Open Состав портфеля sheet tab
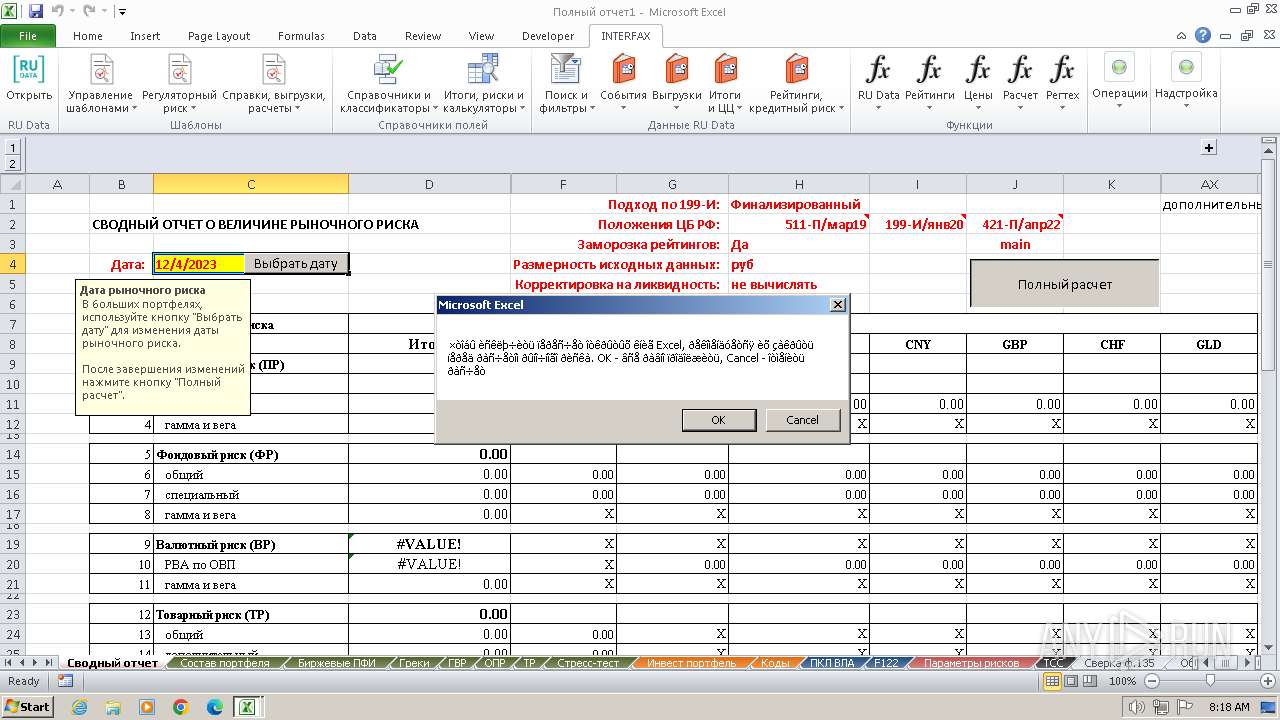Image resolution: width=1280 pixels, height=720 pixels. [x=225, y=663]
